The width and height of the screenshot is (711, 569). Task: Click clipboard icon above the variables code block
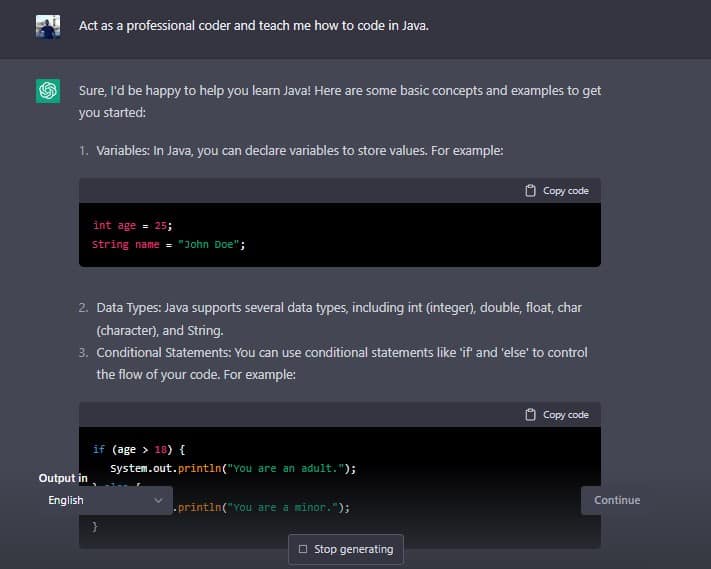tap(530, 191)
